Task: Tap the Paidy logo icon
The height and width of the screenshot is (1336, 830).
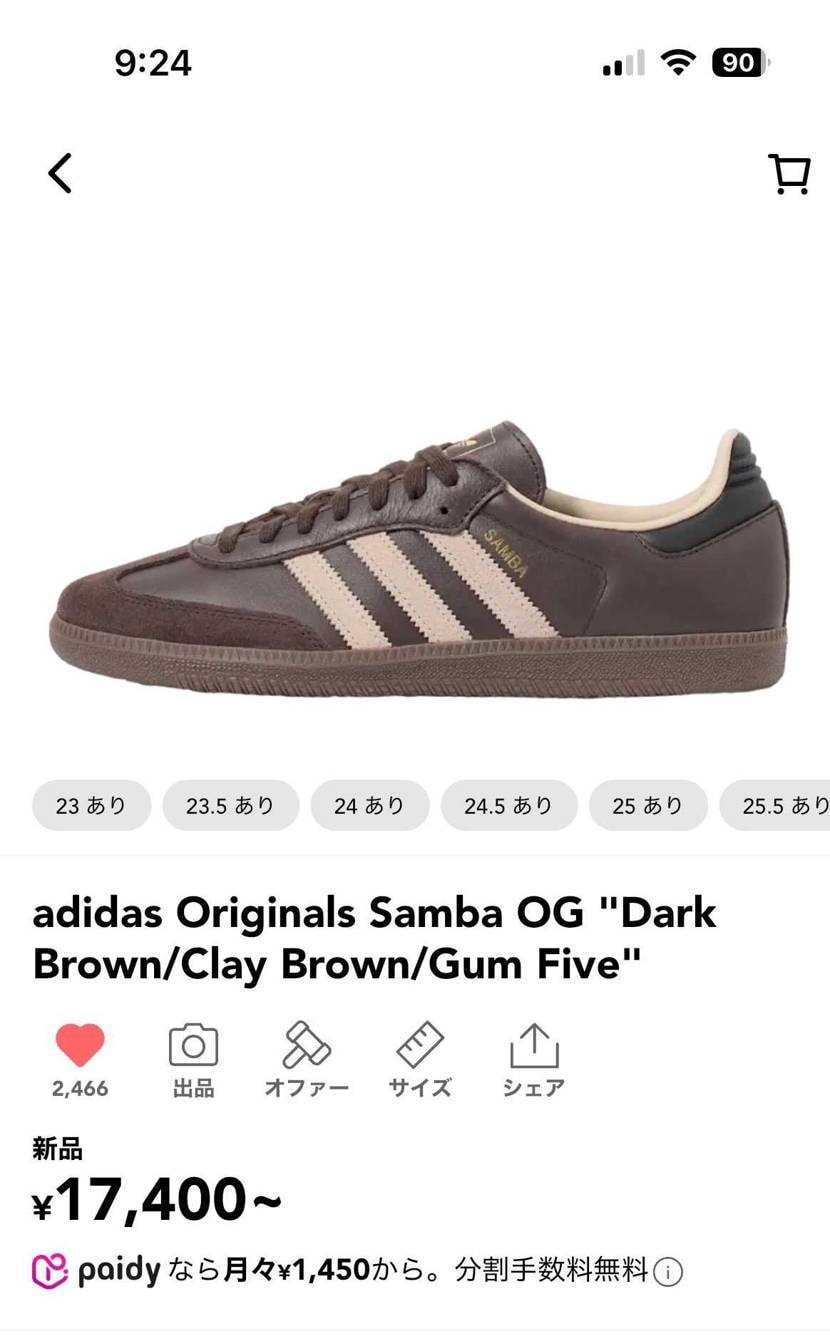Action: coord(50,1272)
